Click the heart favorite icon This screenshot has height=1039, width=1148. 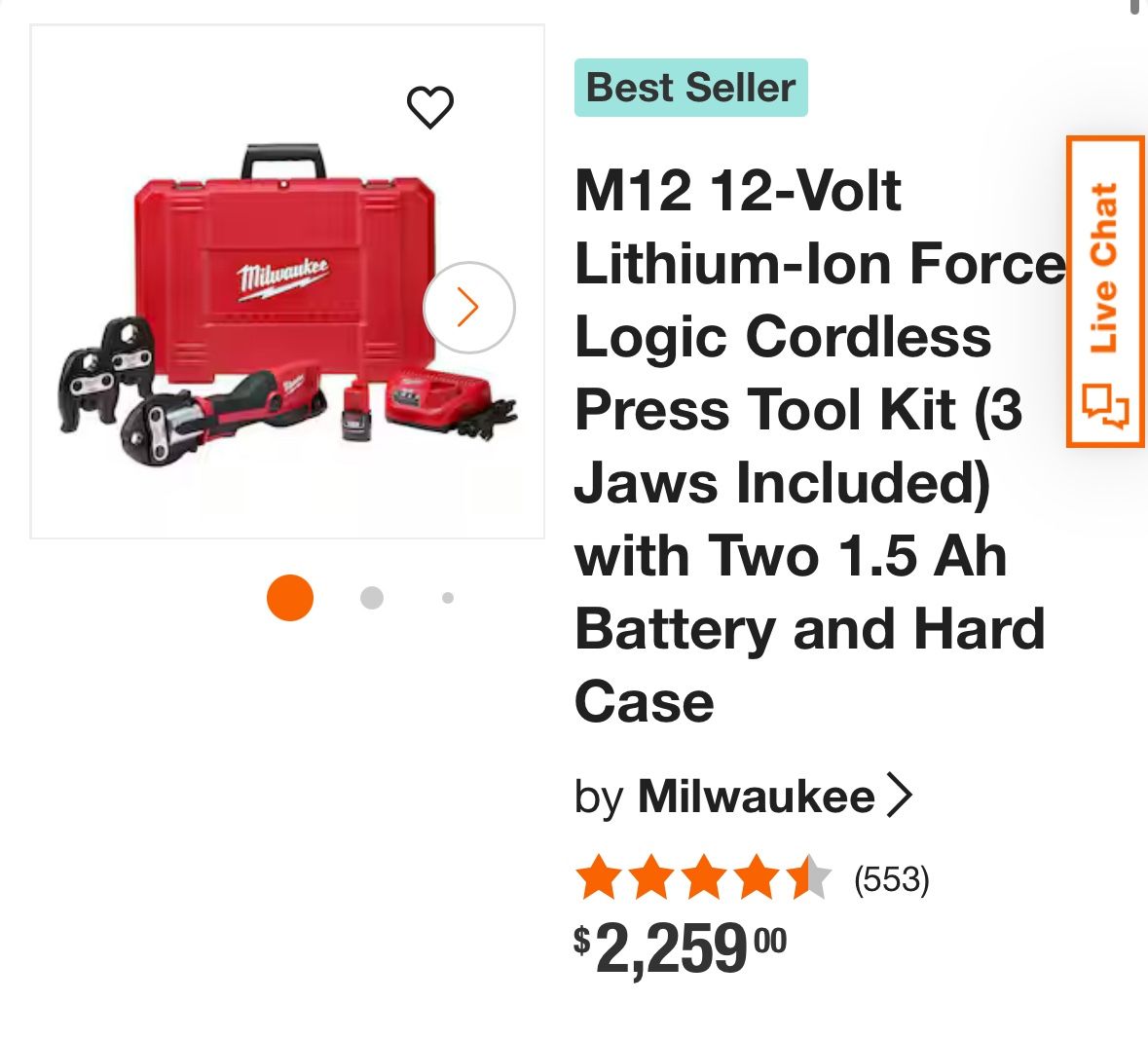tap(429, 107)
